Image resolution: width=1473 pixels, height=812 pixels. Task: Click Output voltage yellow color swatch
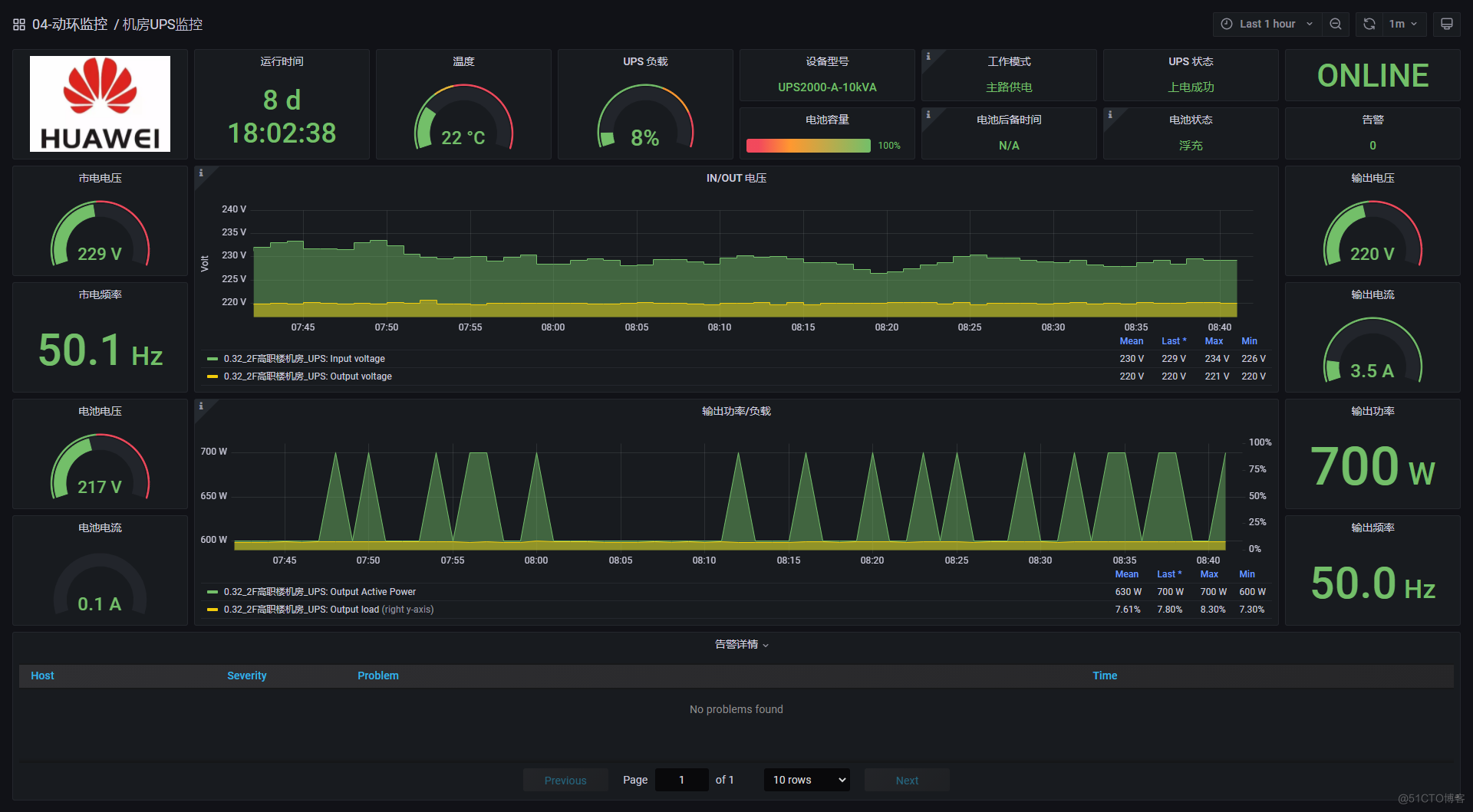pyautogui.click(x=213, y=376)
